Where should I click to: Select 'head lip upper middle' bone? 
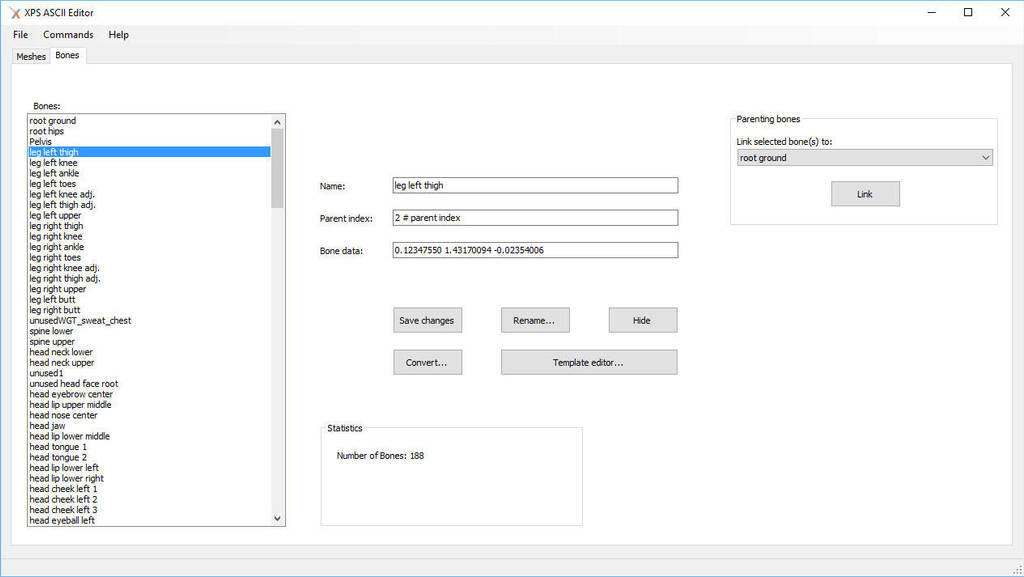coord(149,405)
